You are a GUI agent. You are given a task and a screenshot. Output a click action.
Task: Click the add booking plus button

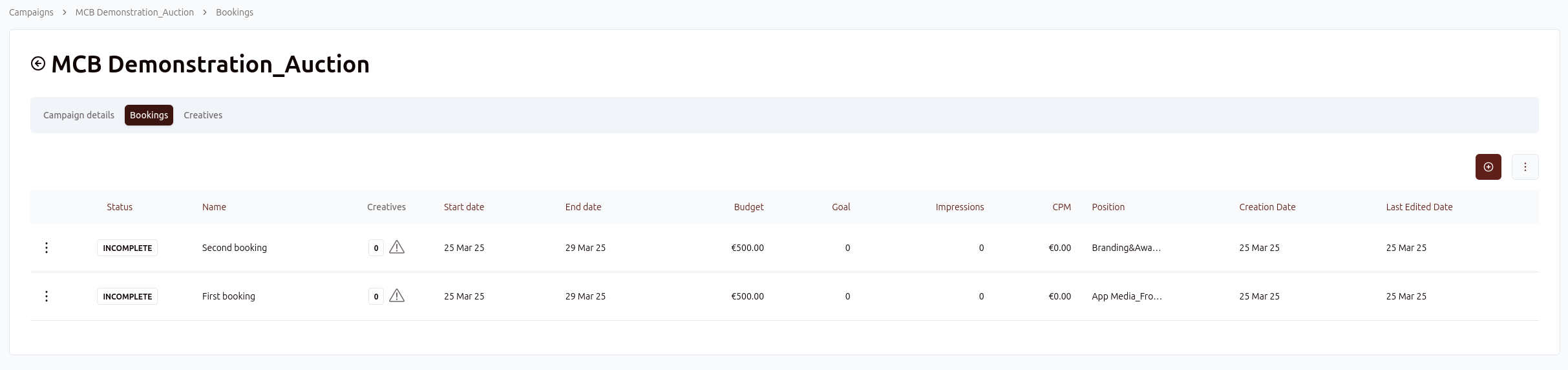[1488, 167]
